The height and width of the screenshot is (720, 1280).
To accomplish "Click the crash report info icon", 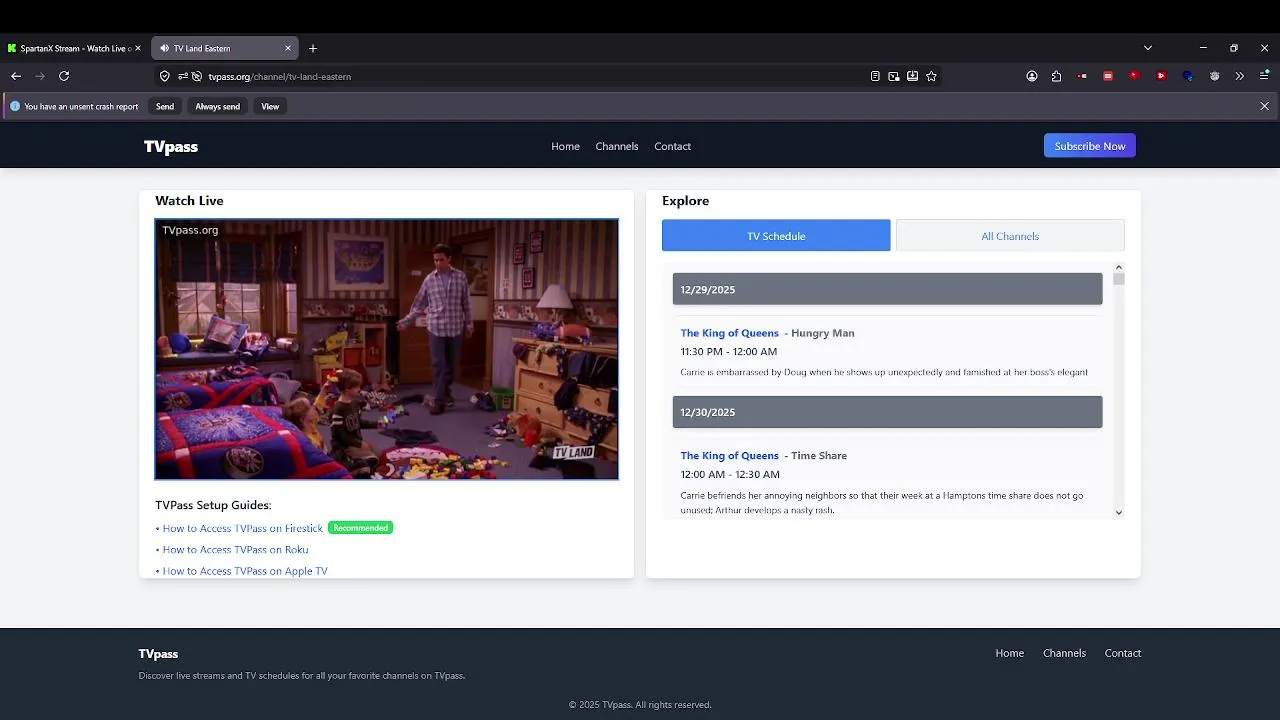I will 15,106.
